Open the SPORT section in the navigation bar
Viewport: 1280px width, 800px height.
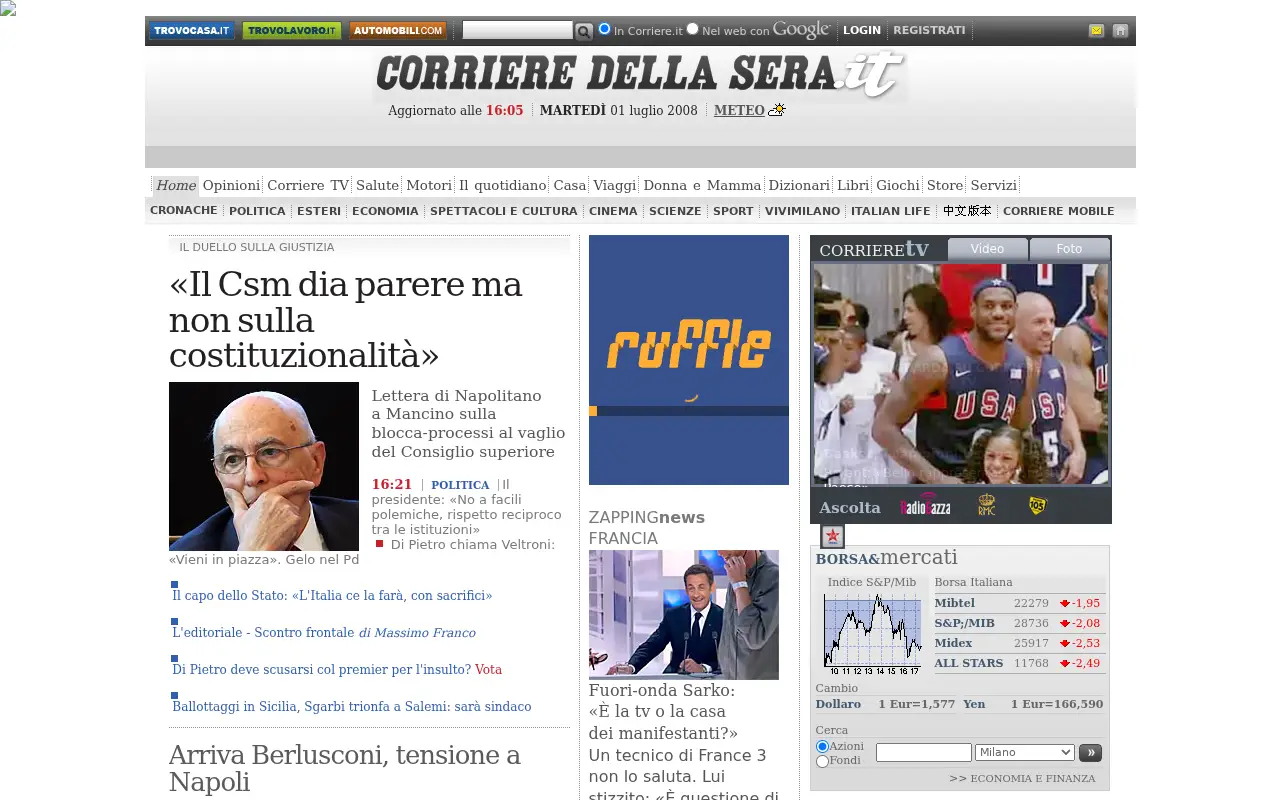click(733, 211)
